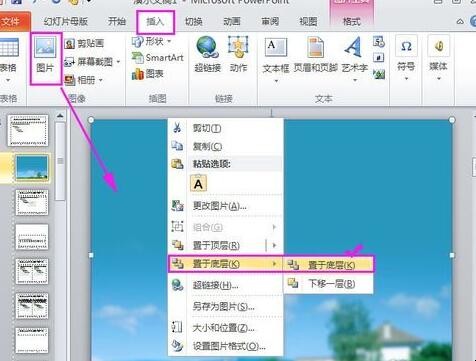Select the blue sky slide thumbnail
Screen dimensions: 476x361
[32, 168]
